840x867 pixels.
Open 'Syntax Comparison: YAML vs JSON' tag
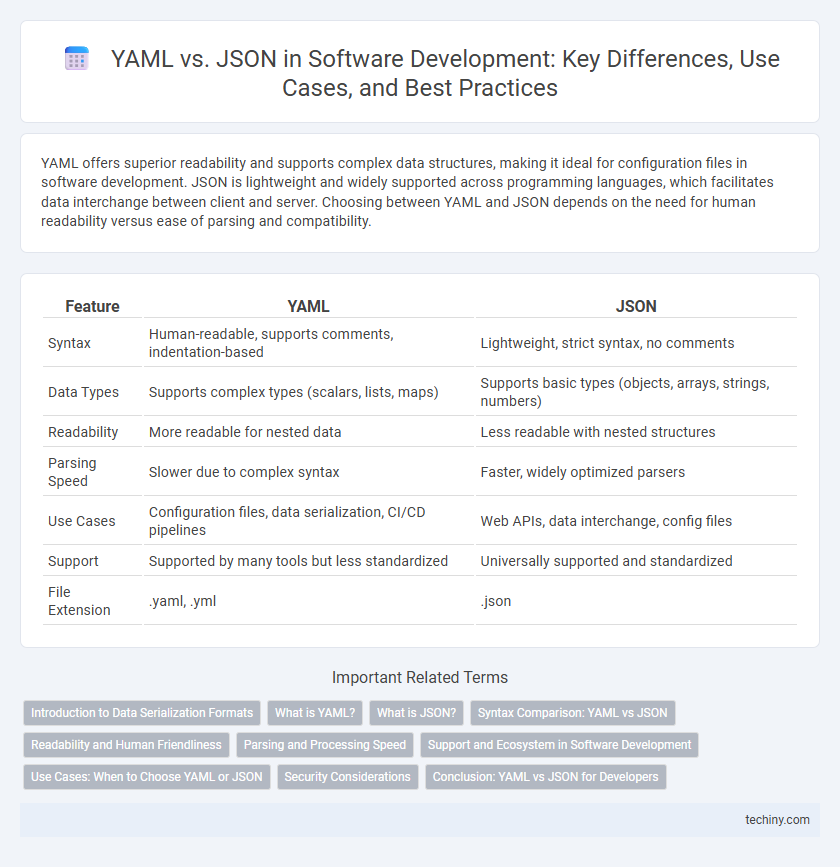click(x=572, y=713)
